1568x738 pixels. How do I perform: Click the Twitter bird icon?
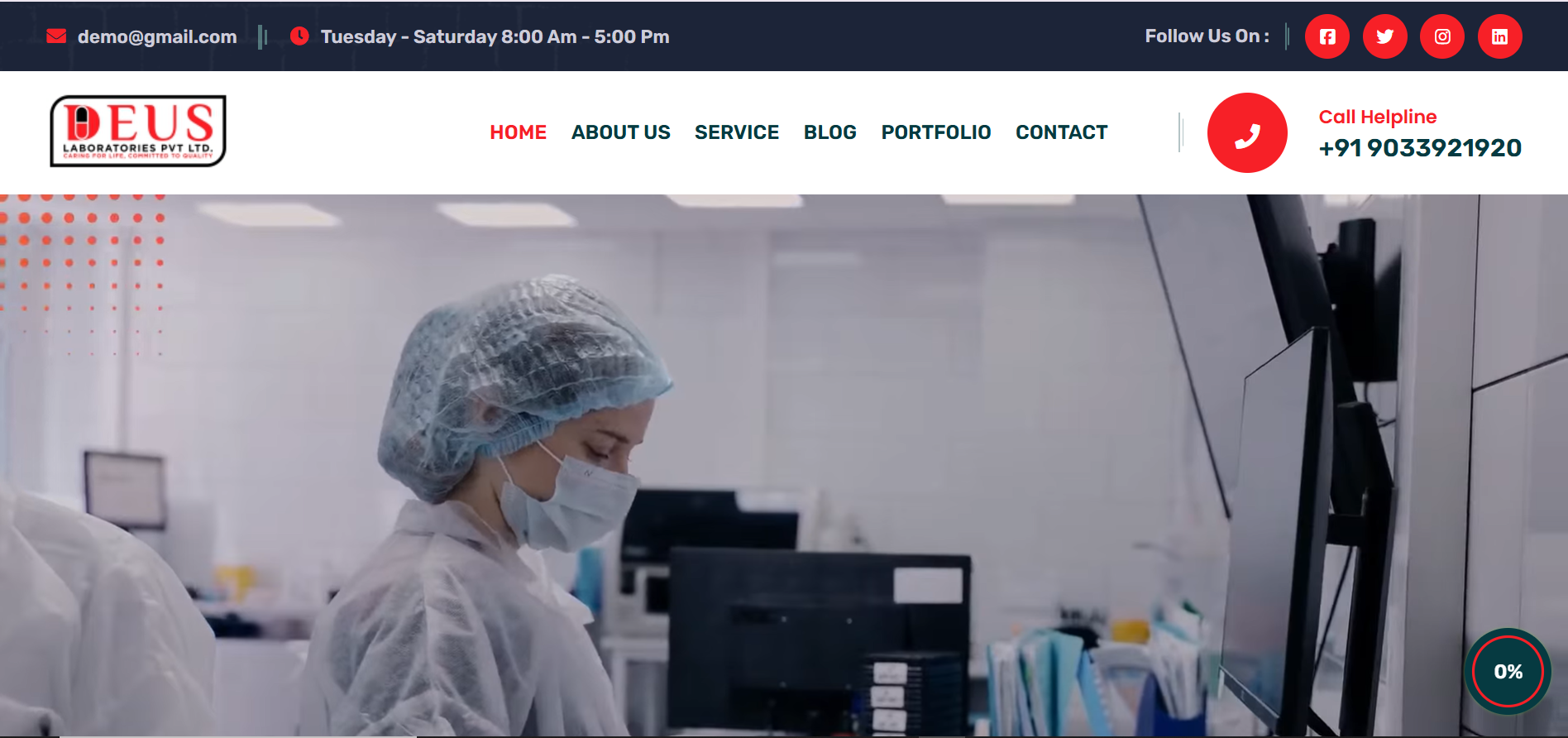click(x=1384, y=36)
